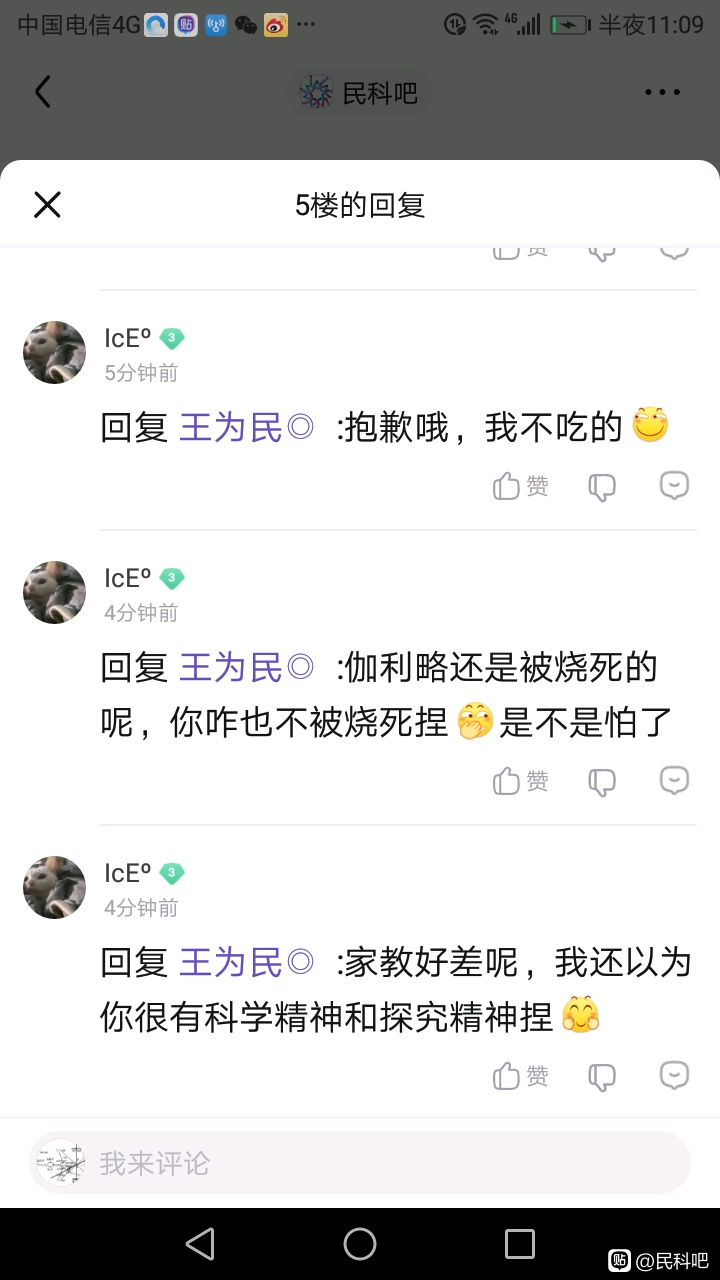Open 王为民 profile link in first reply
Screen dimensions: 720x1280
pyautogui.click(x=245, y=428)
